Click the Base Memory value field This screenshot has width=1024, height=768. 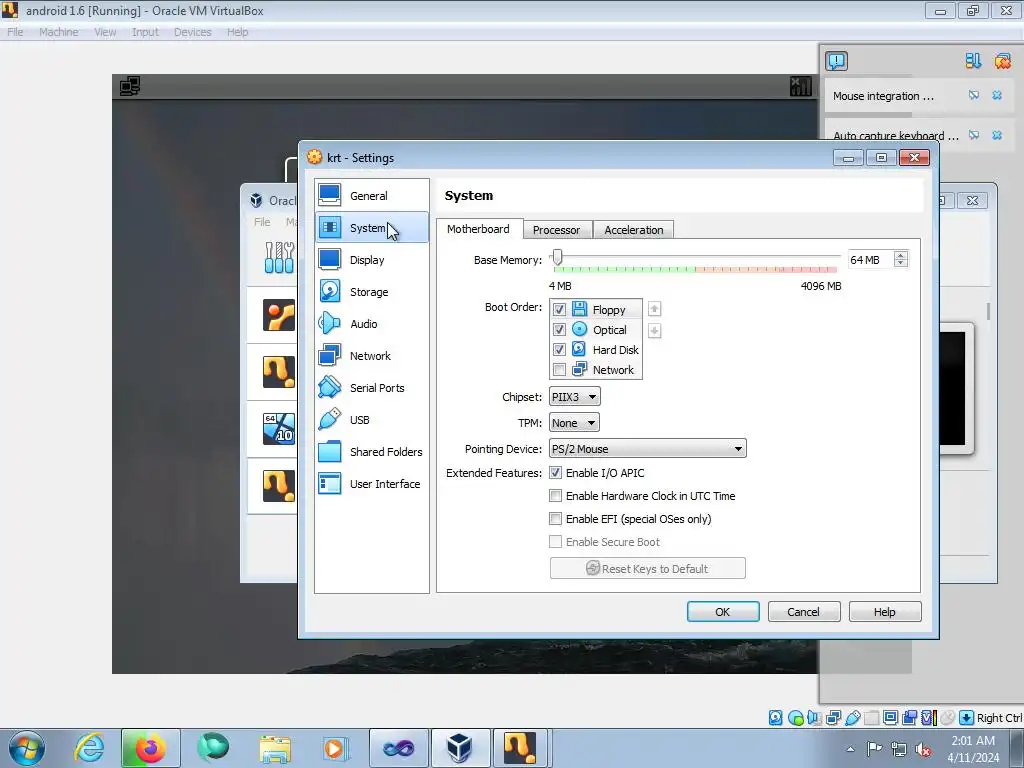pos(870,260)
